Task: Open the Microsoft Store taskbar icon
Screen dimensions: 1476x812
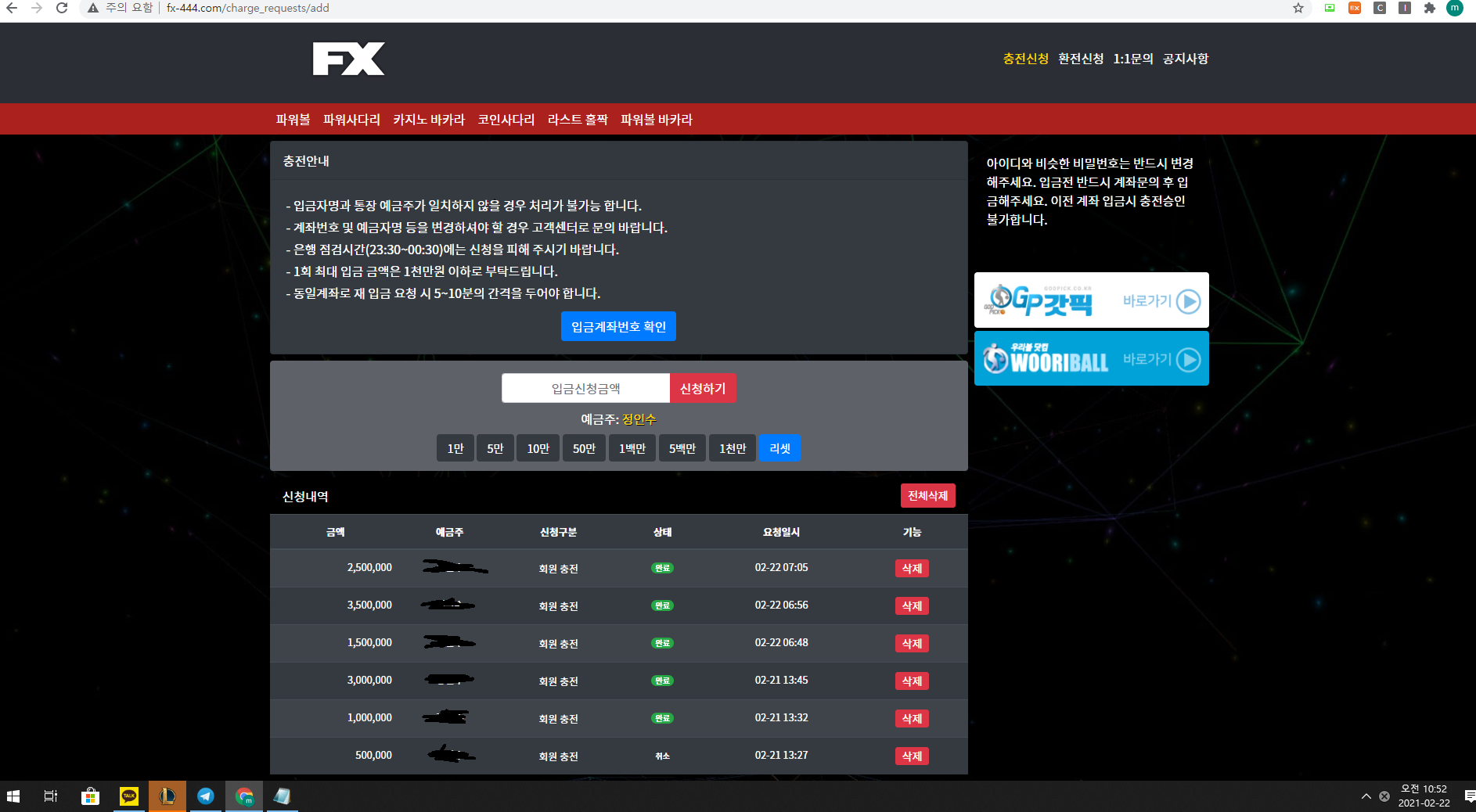Action: pos(91,796)
